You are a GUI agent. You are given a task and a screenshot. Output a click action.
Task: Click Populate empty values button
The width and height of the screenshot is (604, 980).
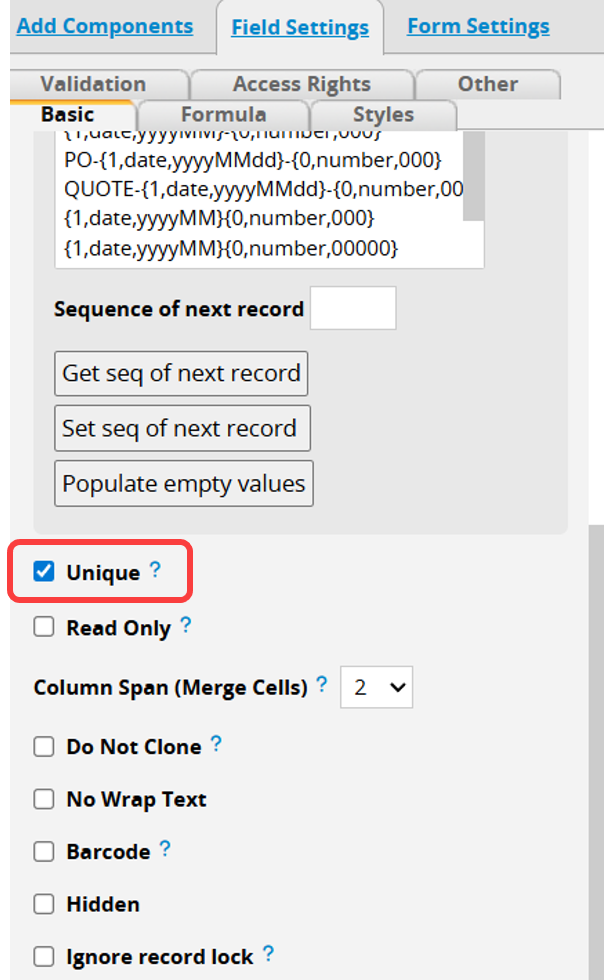tap(184, 484)
